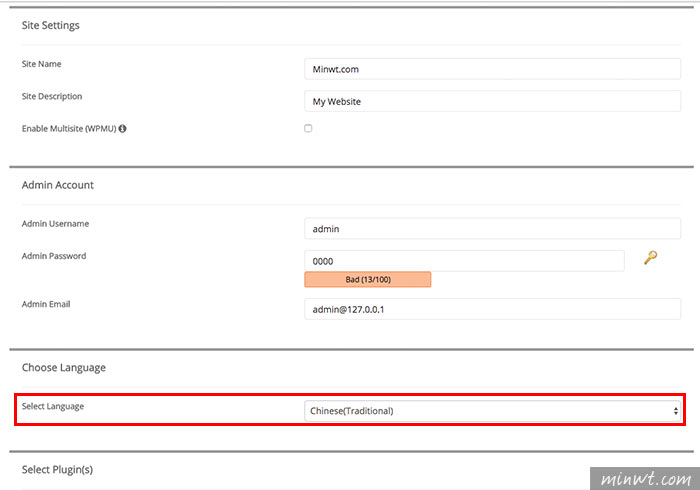Viewport: 700px width, 490px height.
Task: Click the Admin Username label
Action: [55, 224]
